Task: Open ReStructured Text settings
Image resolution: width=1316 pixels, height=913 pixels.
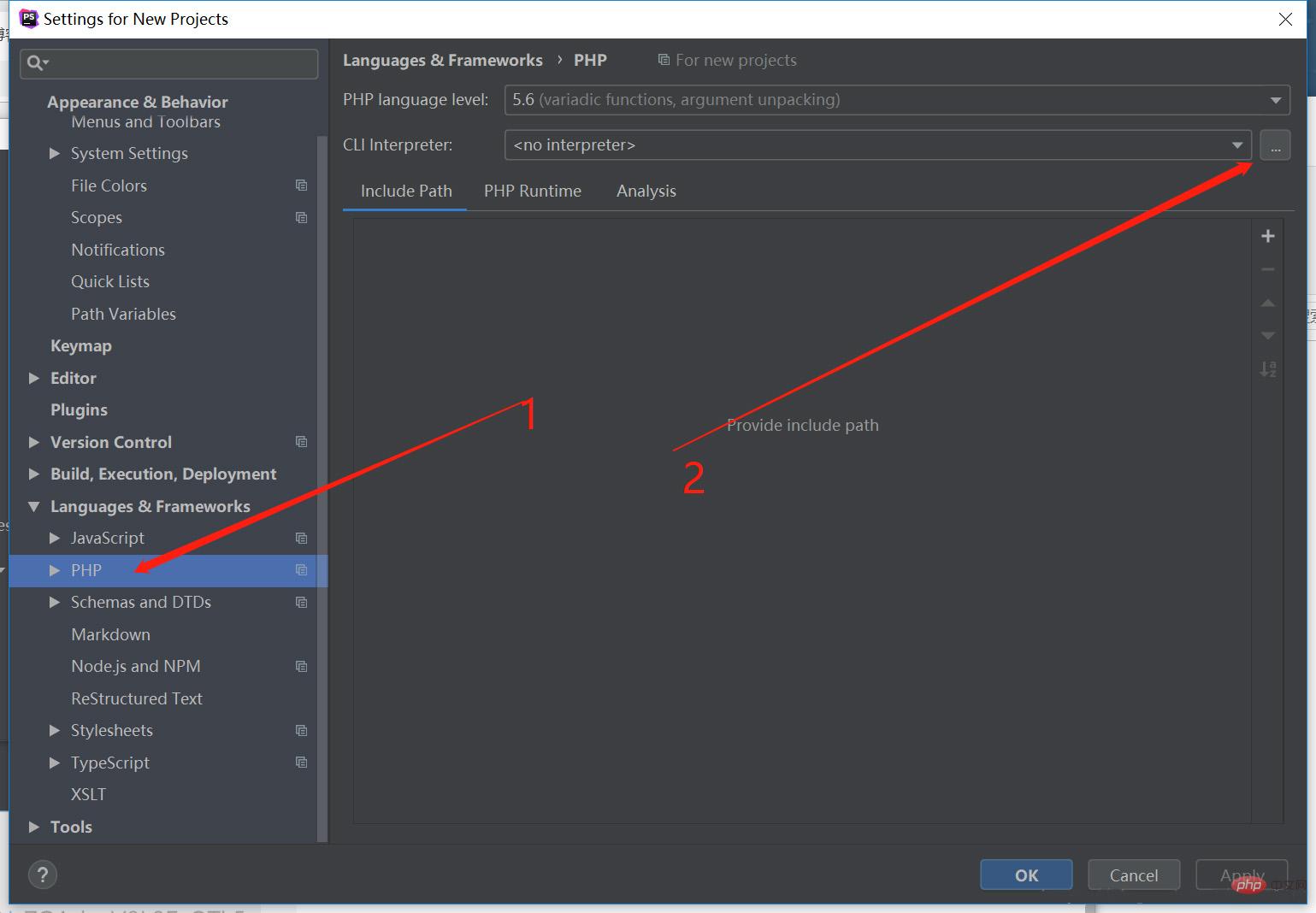Action: [x=137, y=698]
